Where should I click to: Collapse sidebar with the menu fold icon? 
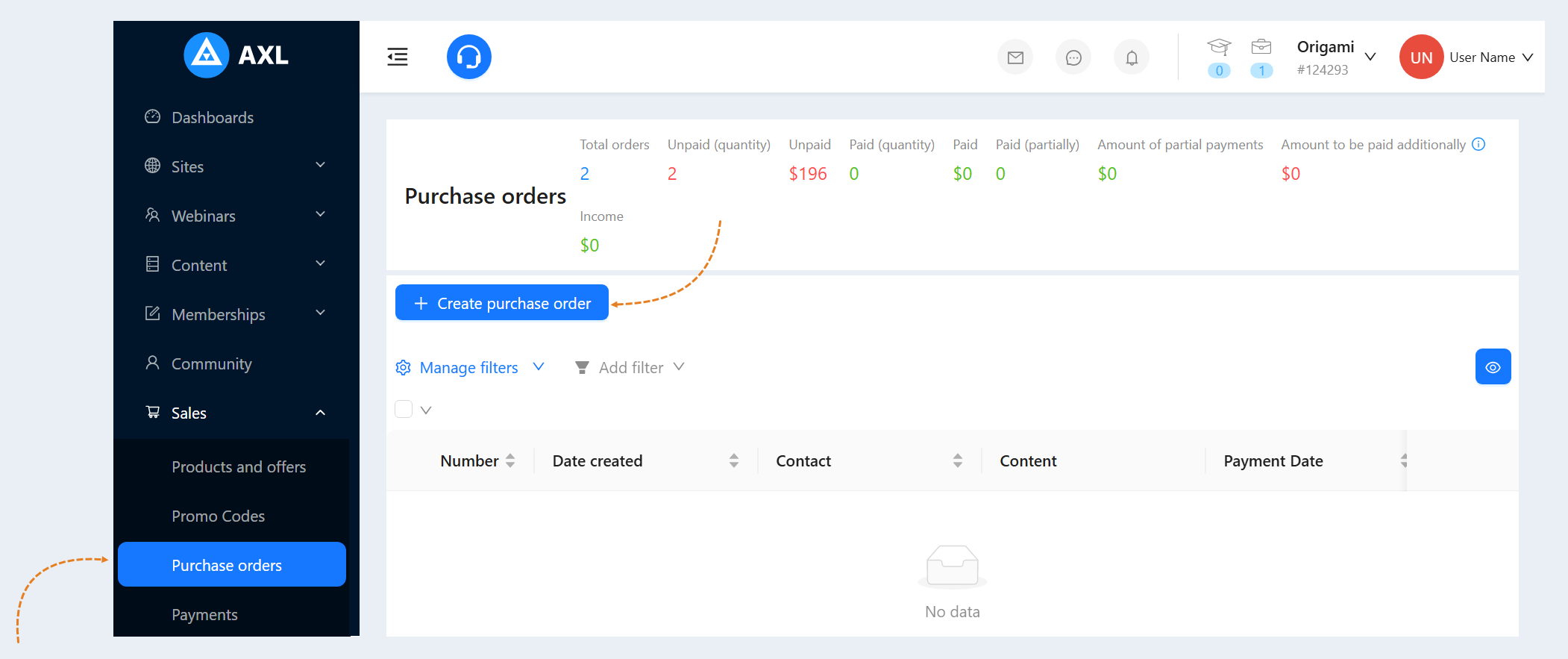(398, 57)
